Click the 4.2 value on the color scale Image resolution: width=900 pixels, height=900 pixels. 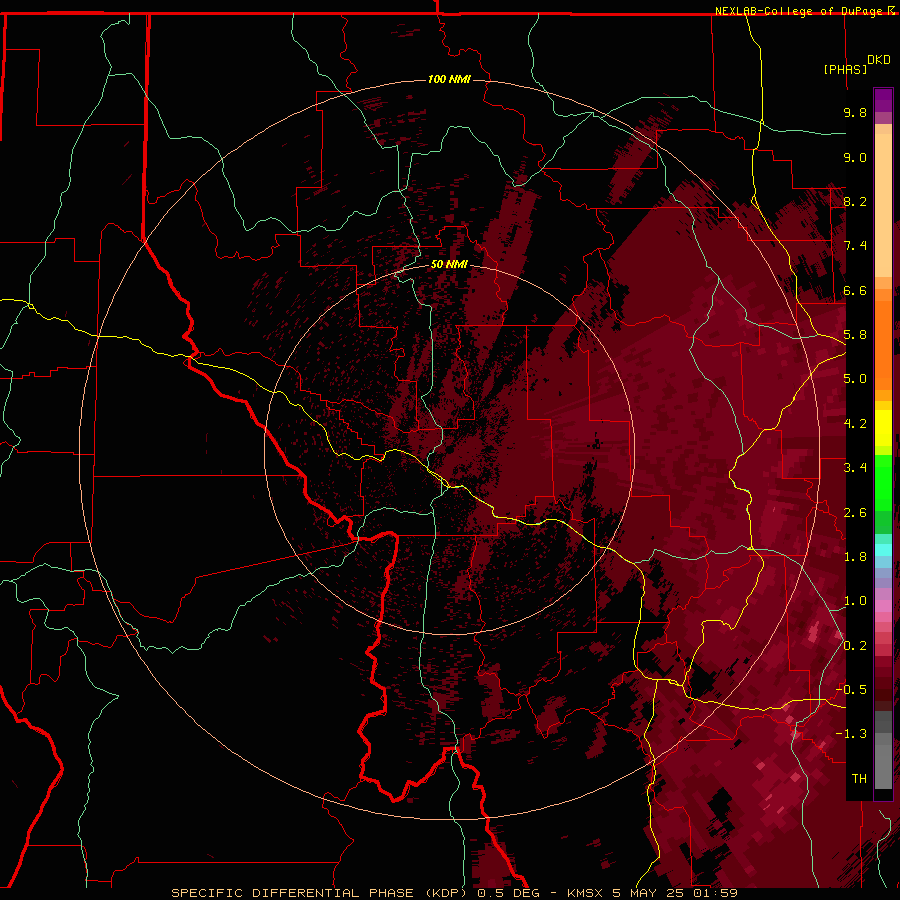pos(855,424)
